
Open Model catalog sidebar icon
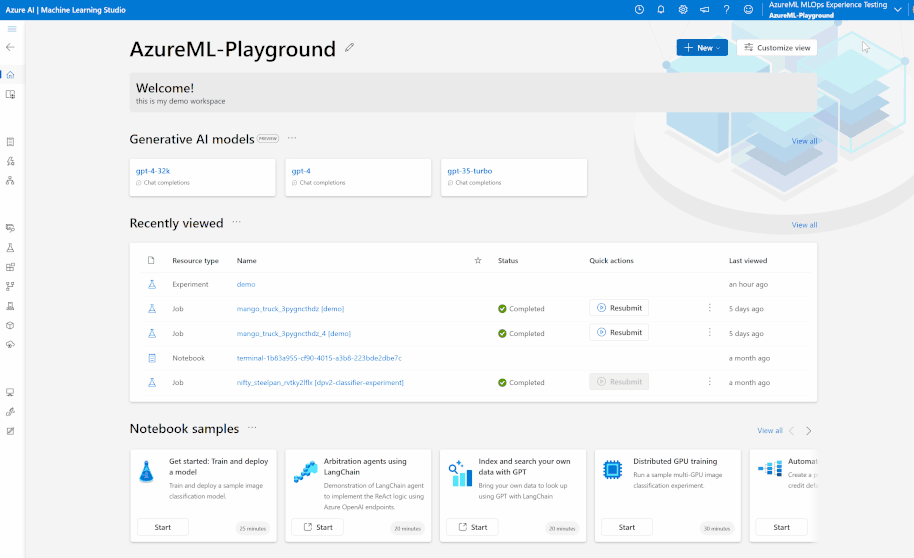[10, 94]
